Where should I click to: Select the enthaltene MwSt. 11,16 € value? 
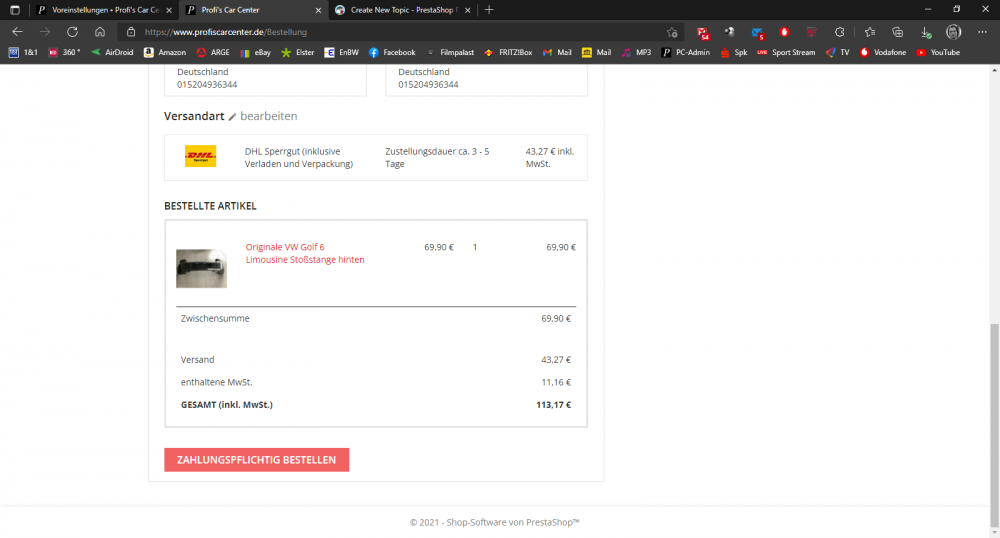[x=556, y=382]
